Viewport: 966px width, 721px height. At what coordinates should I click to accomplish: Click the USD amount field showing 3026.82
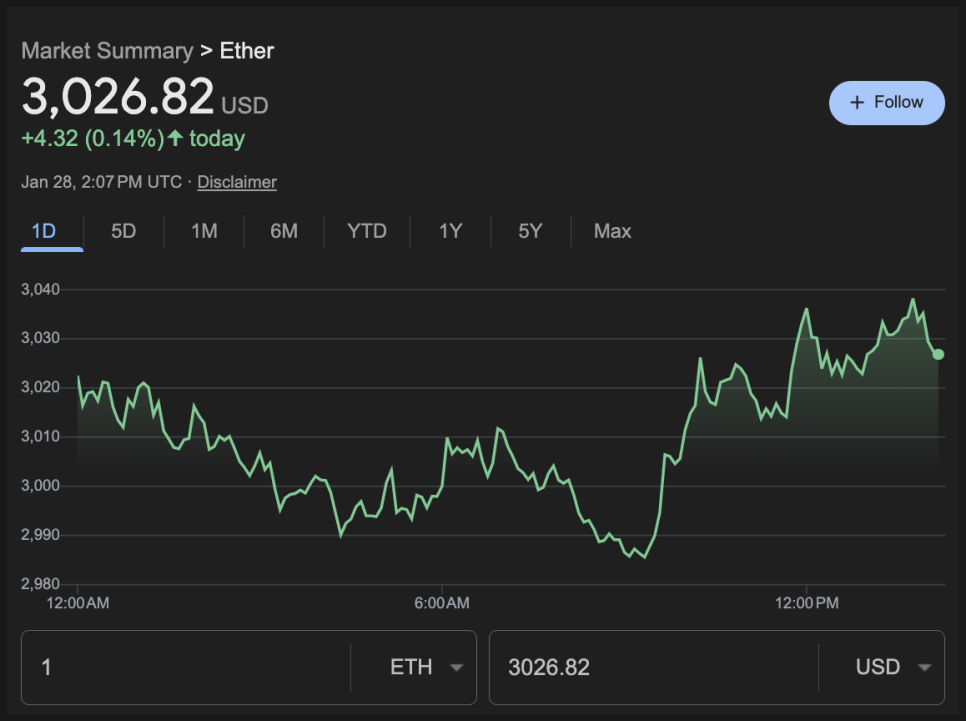click(x=650, y=667)
